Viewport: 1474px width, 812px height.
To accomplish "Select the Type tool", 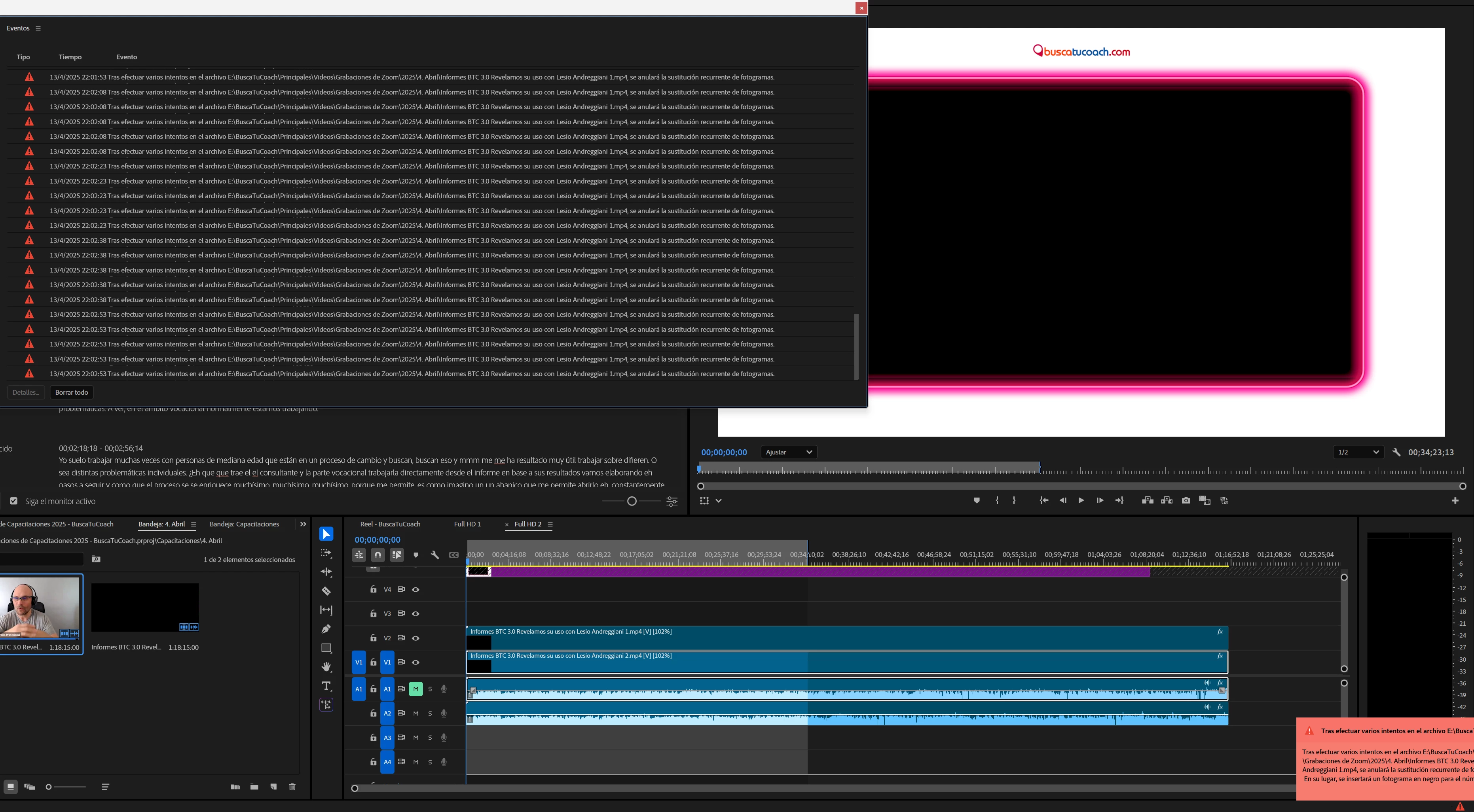I will point(326,685).
